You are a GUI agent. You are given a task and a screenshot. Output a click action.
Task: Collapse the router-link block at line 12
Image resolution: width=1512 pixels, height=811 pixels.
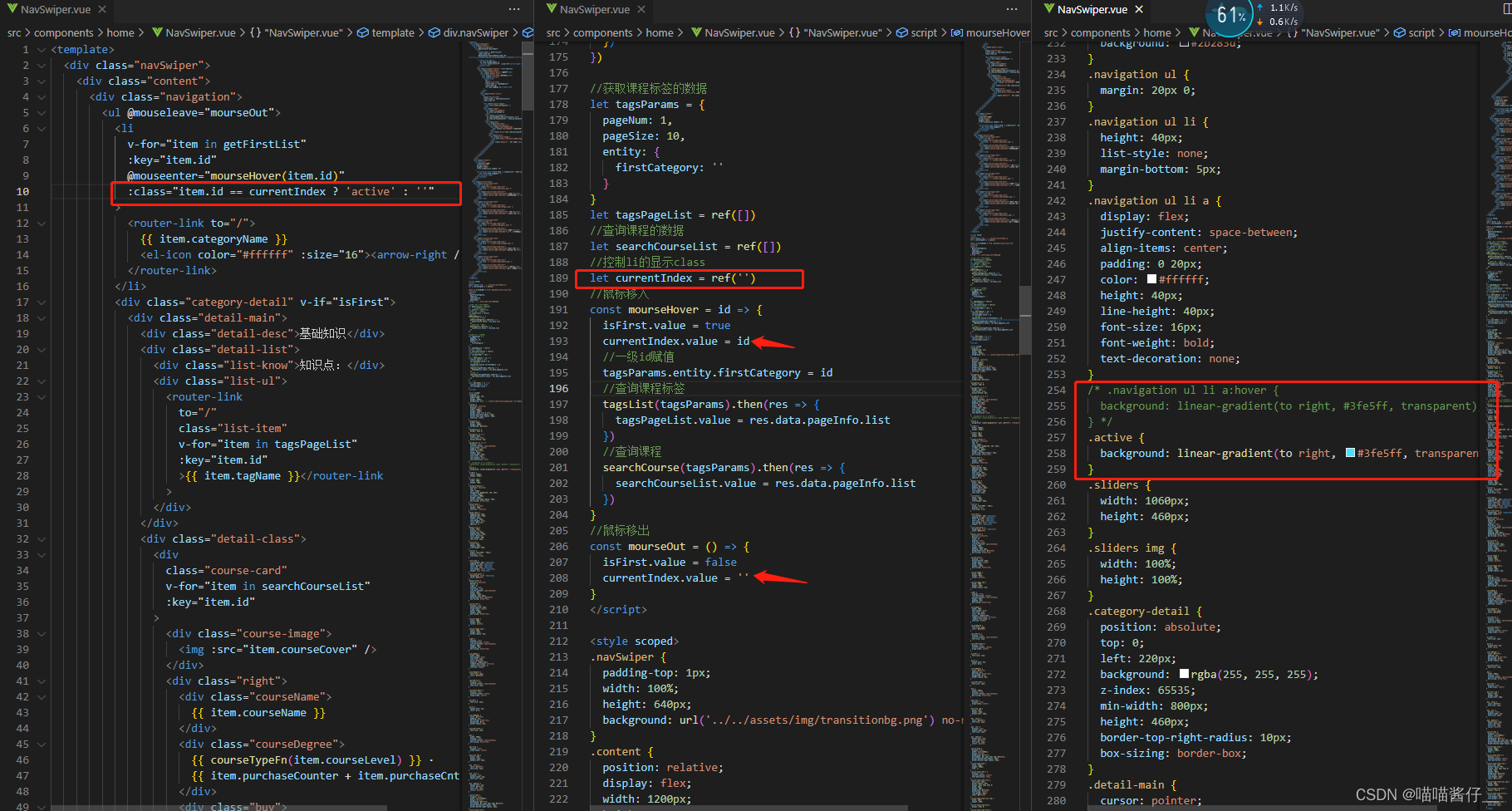[x=42, y=224]
